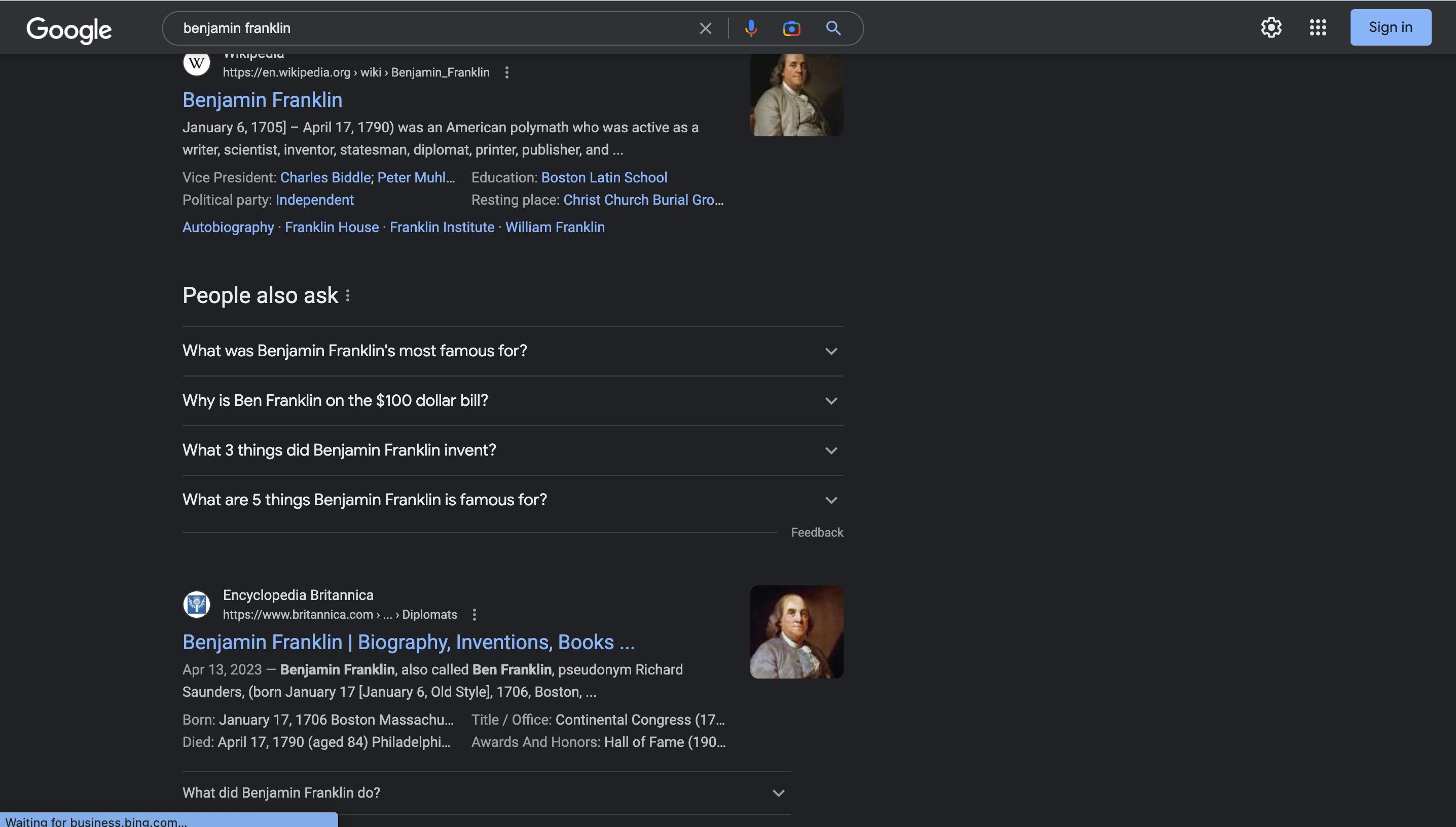Open quick settings gear icon

point(1271,27)
